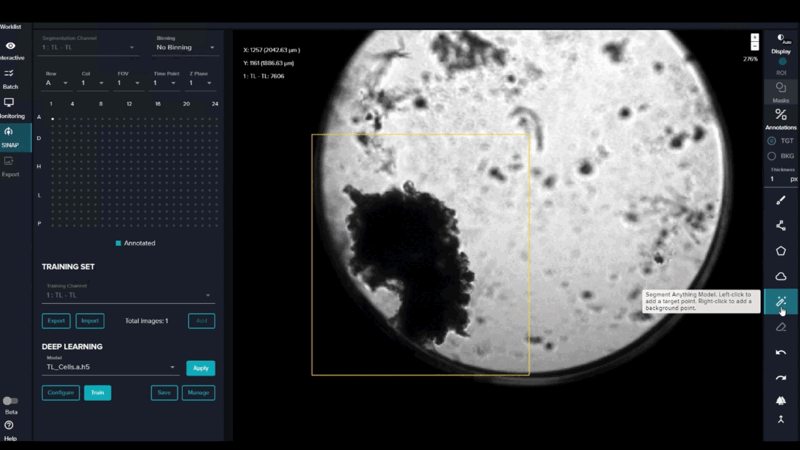Open the FOV dropdown

[x=128, y=83]
